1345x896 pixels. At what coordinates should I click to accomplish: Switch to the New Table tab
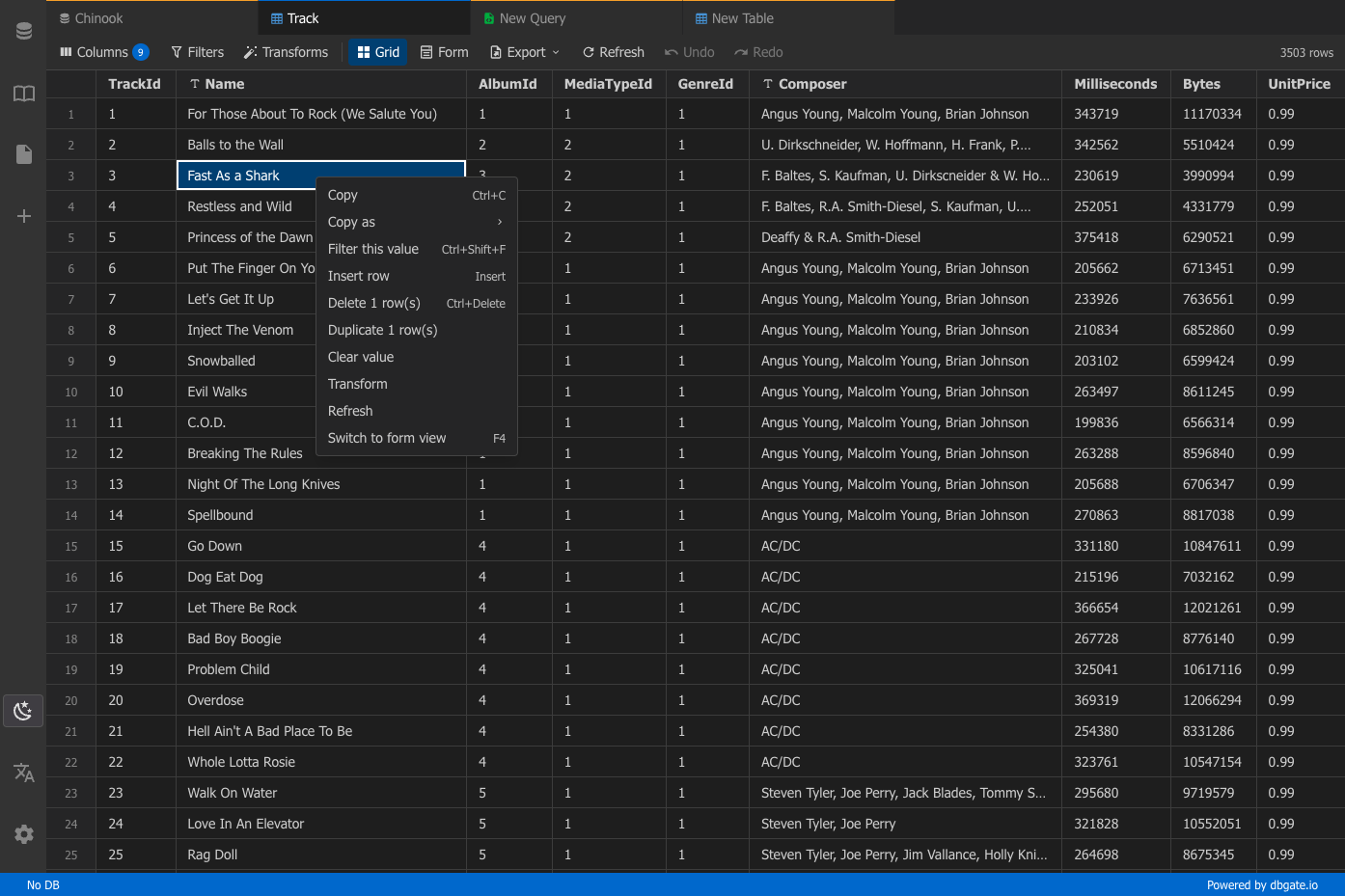pos(789,18)
